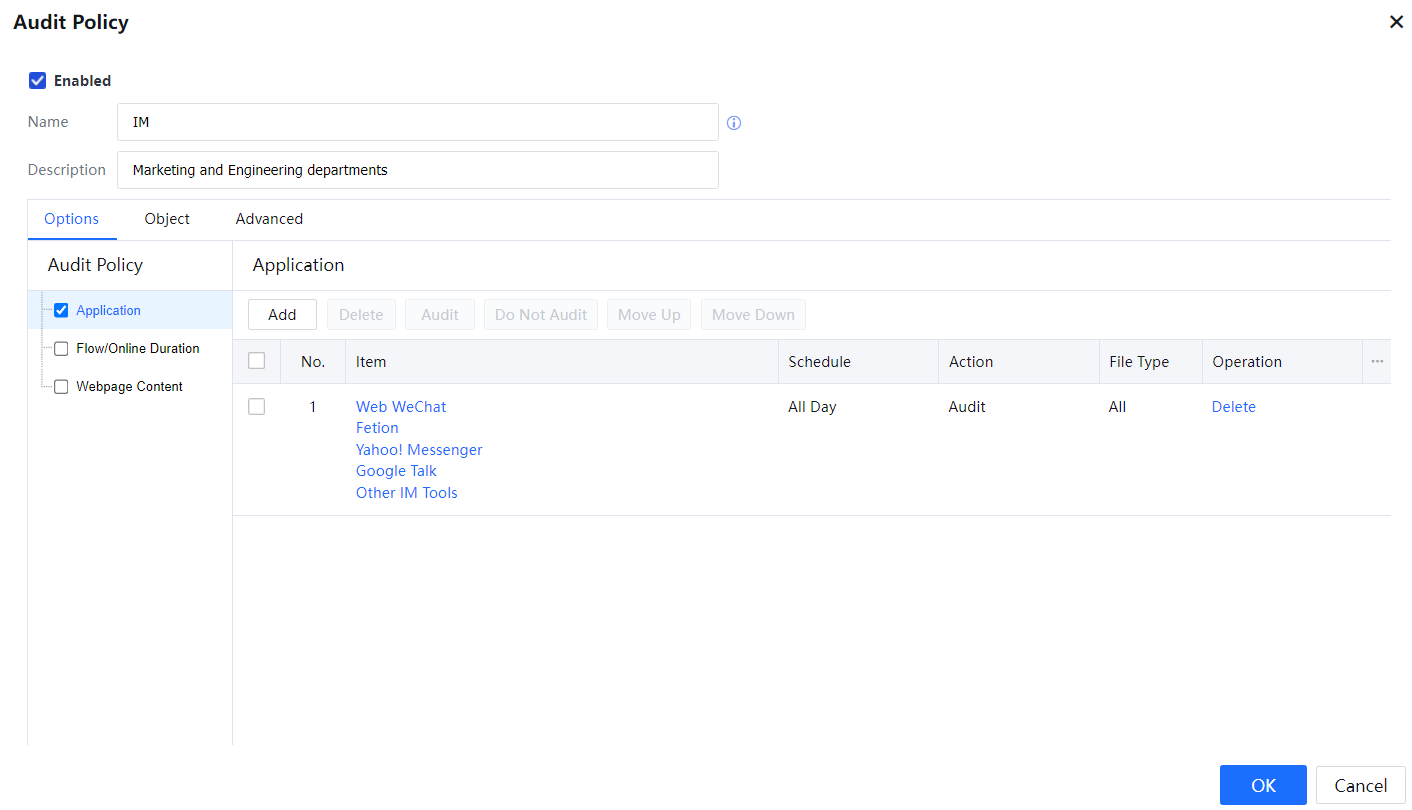Image resolution: width=1412 pixels, height=810 pixels.
Task: Tick the checkbox for row 1
Action: click(x=257, y=407)
